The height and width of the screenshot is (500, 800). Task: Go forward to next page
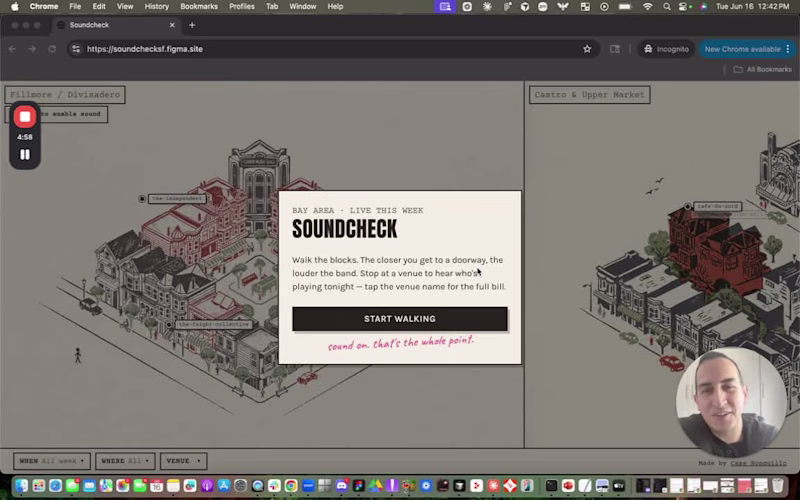(x=32, y=49)
